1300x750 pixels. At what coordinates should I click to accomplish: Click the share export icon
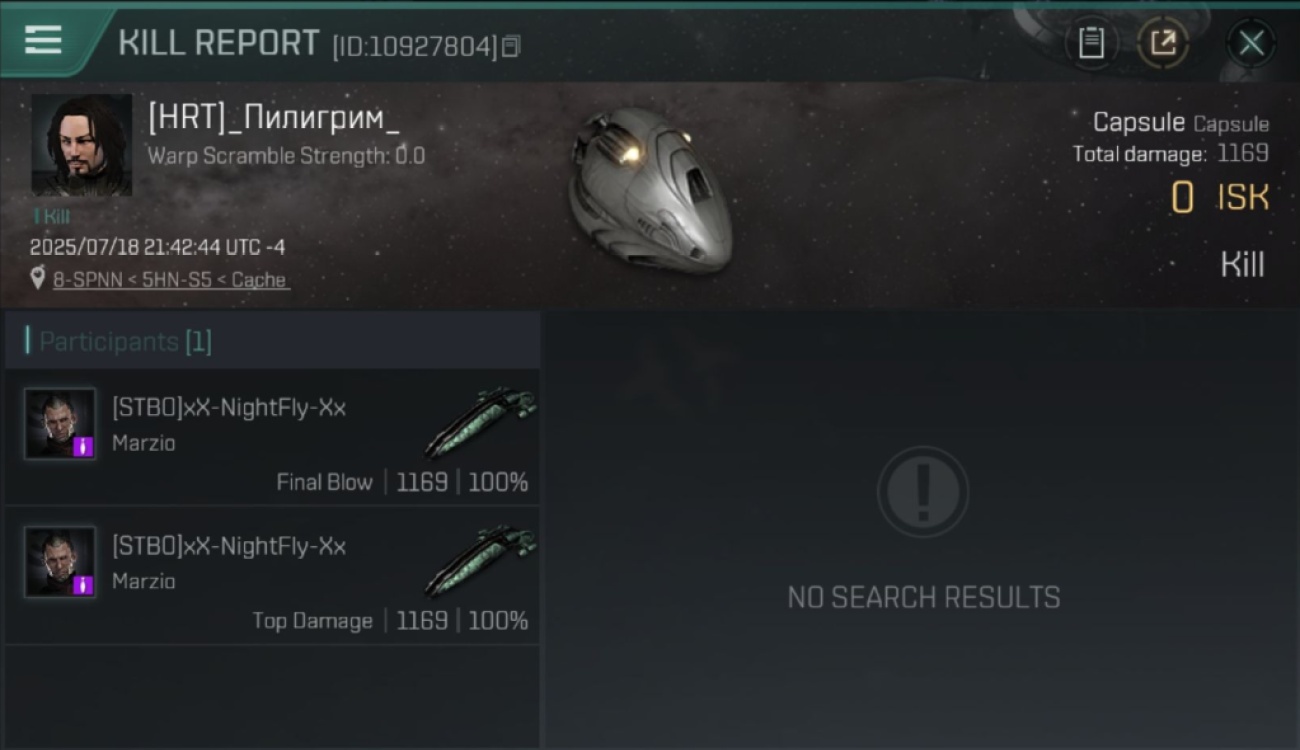click(1163, 43)
